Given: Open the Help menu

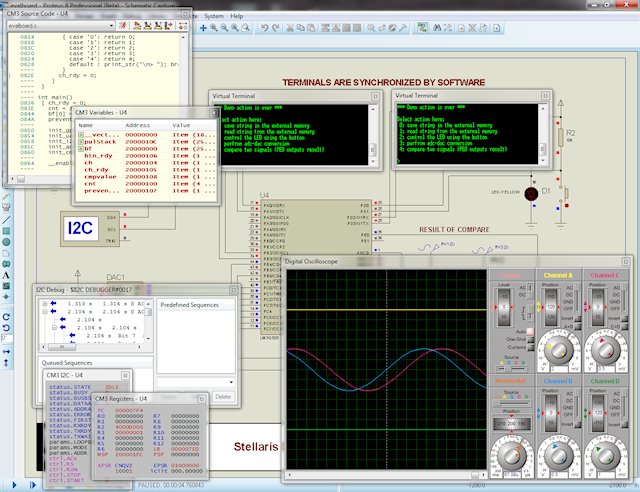Looking at the screenshot, I should click(x=236, y=17).
